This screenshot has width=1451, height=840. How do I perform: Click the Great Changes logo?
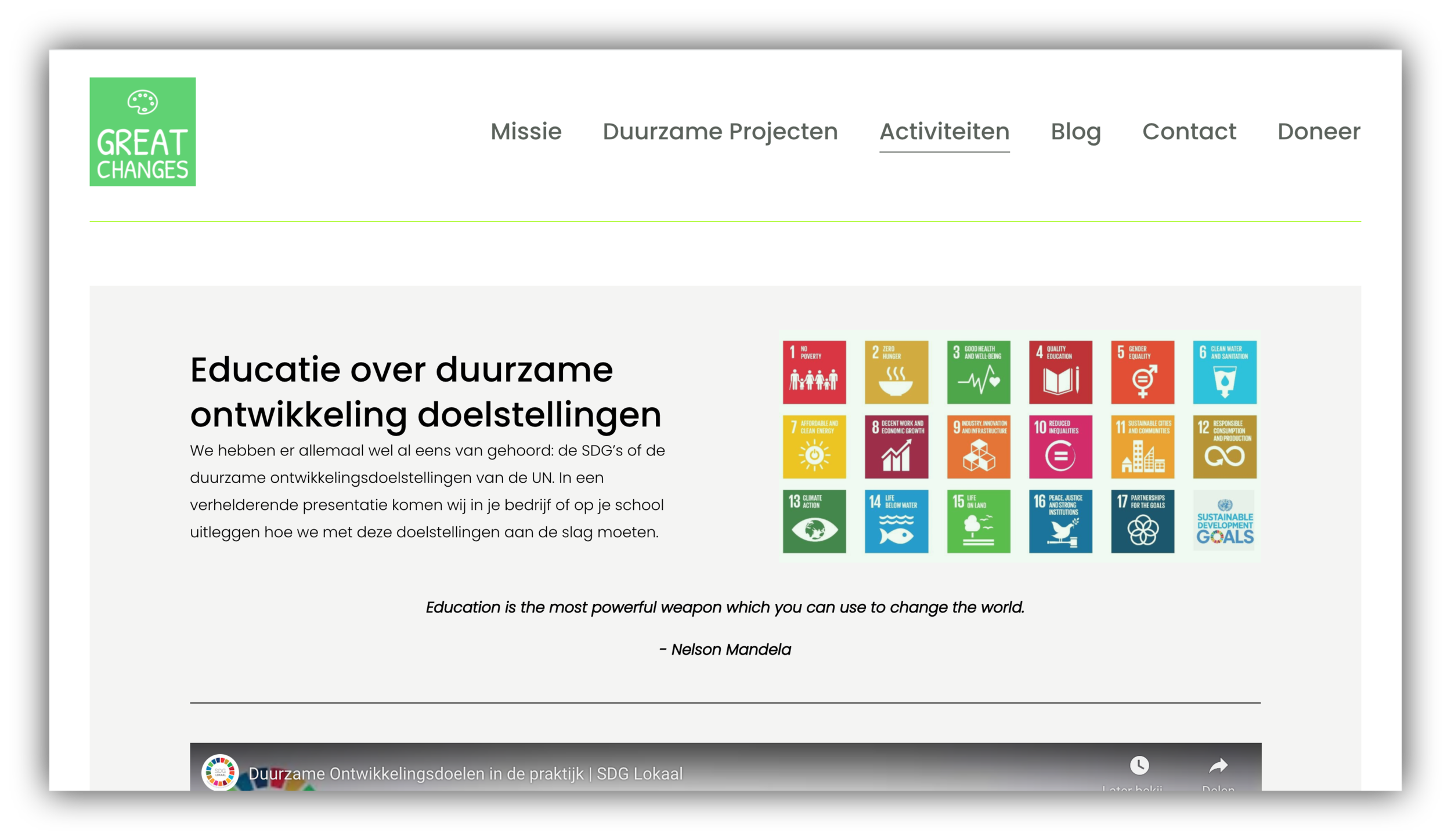pos(142,132)
